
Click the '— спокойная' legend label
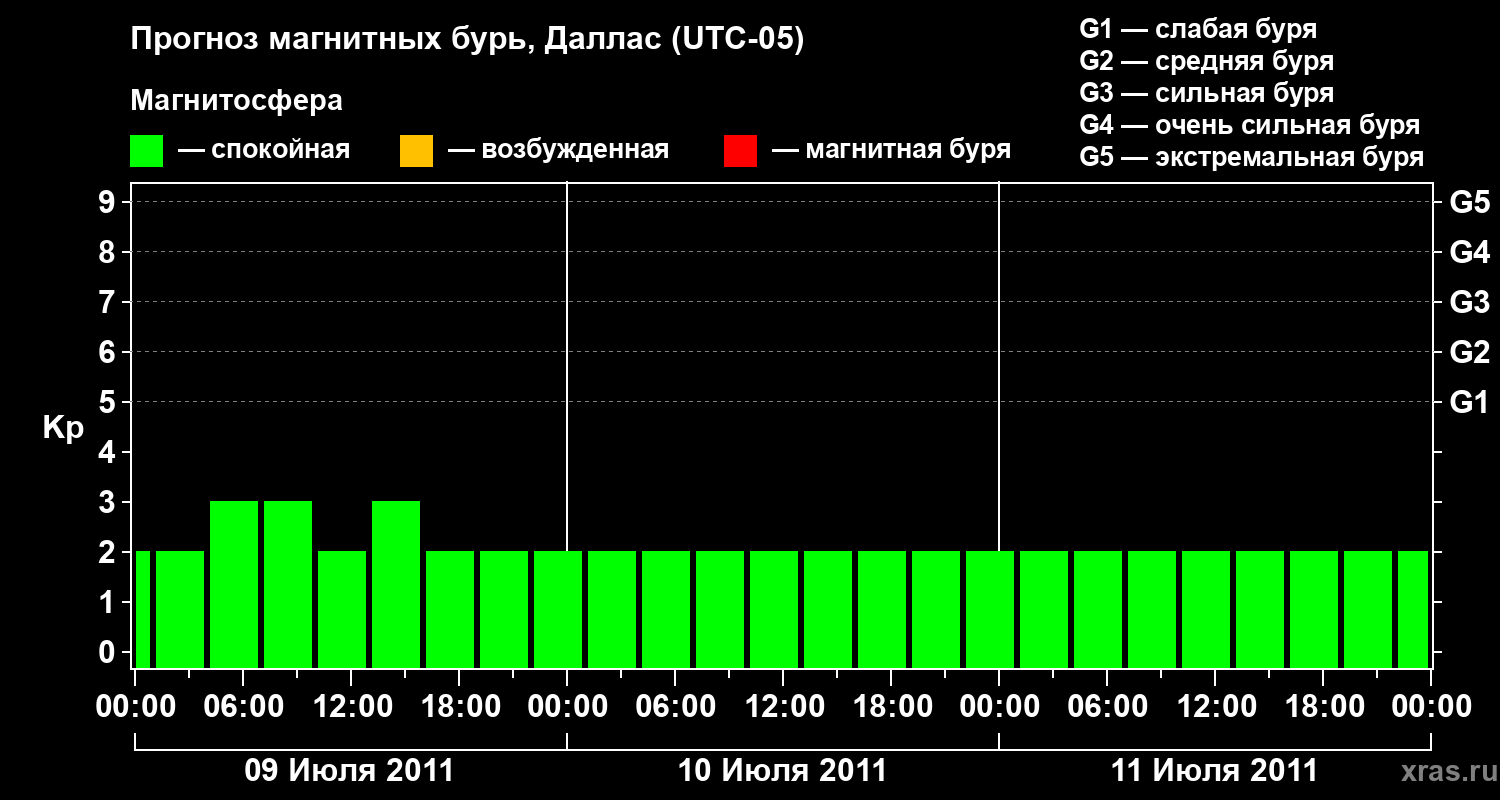(x=264, y=150)
